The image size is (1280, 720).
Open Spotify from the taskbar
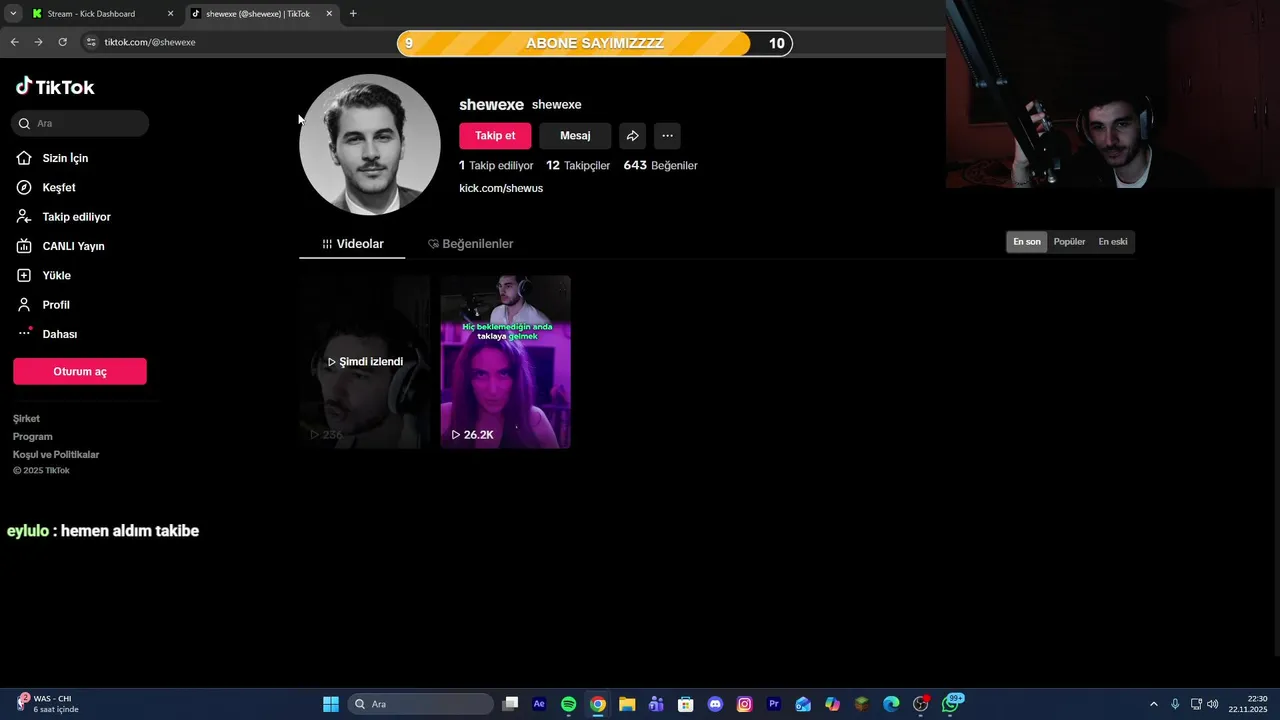(568, 704)
